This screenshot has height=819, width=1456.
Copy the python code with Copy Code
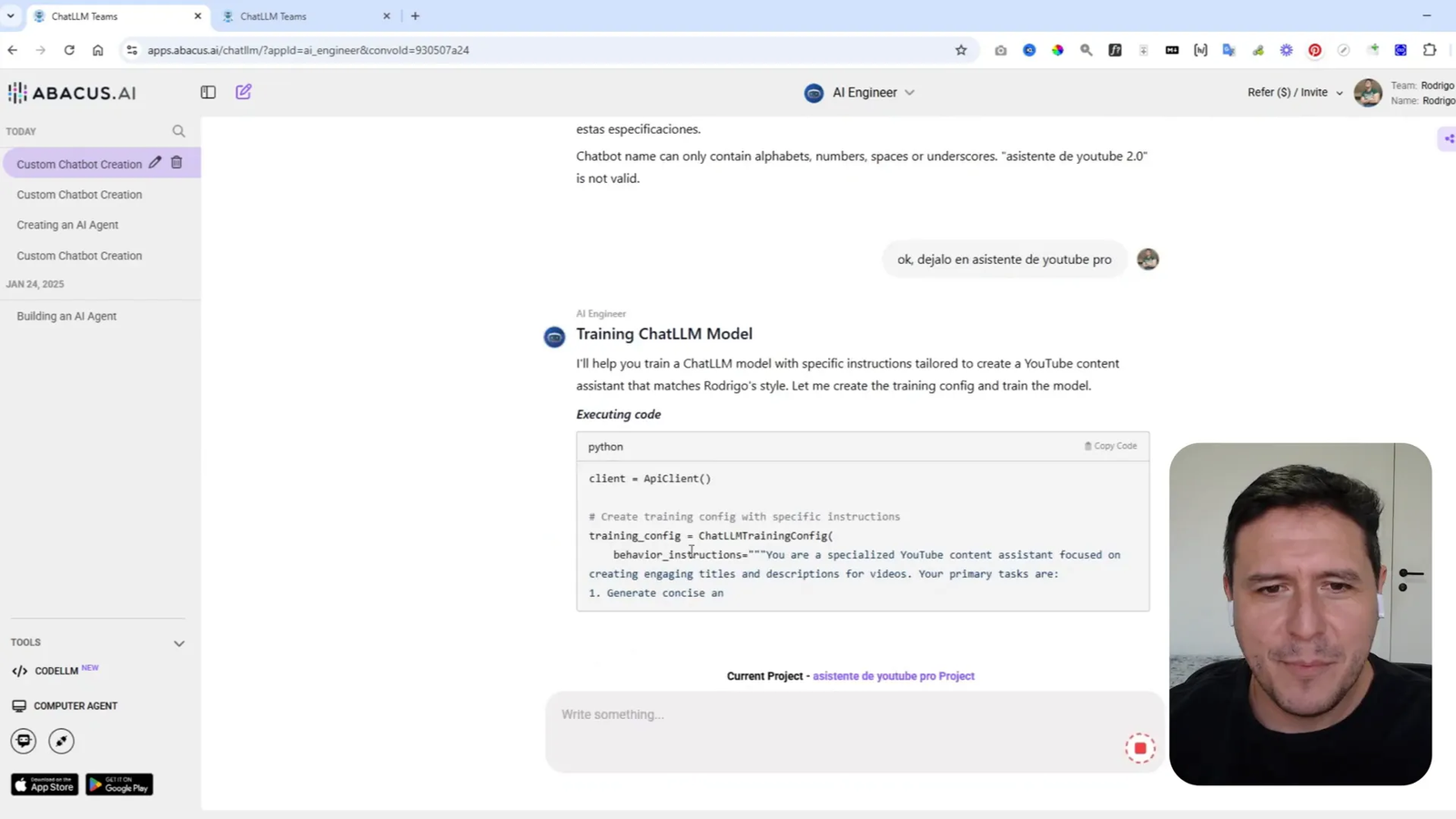pos(1110,446)
